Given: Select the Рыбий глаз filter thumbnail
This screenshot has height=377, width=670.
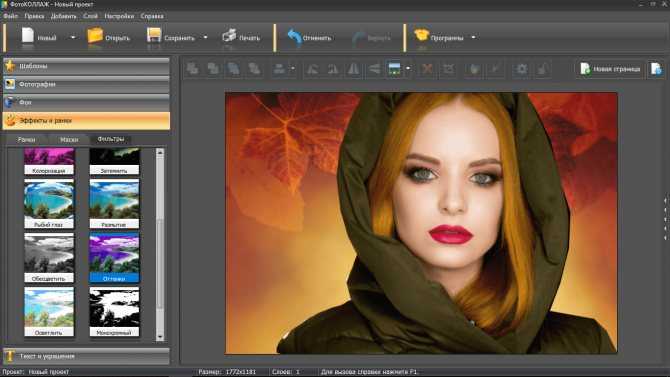Looking at the screenshot, I should 49,203.
